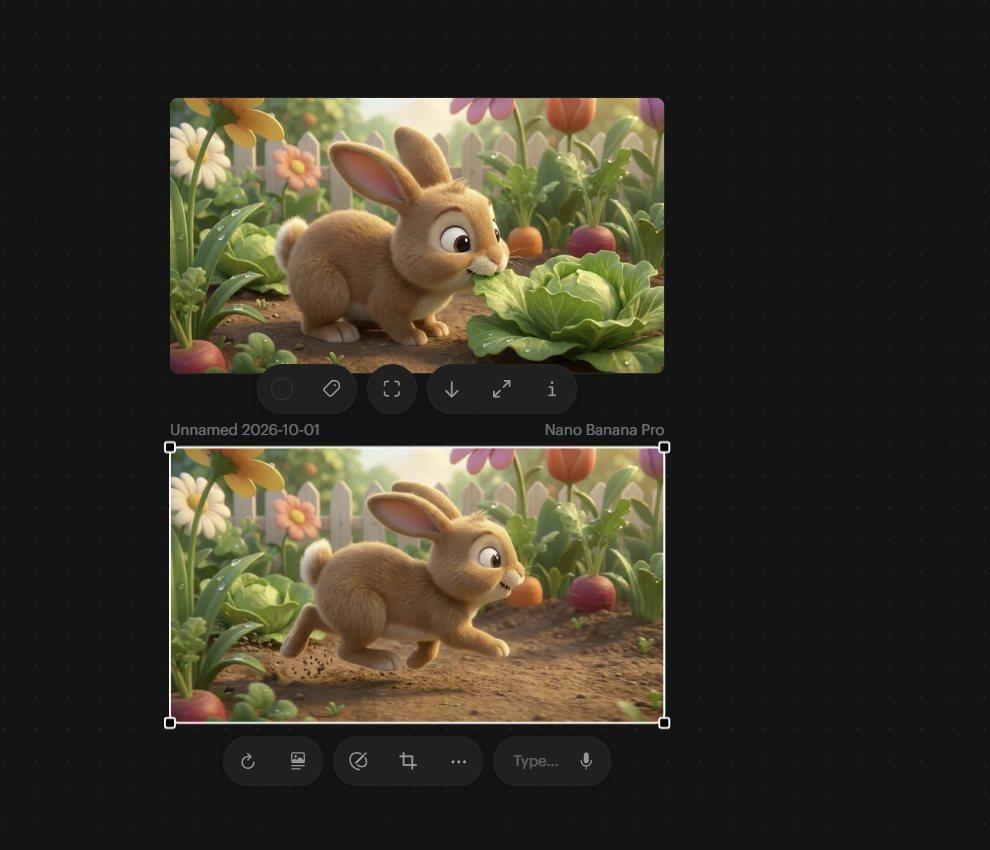
Task: Click the focus frame icon under the top image
Action: [391, 389]
